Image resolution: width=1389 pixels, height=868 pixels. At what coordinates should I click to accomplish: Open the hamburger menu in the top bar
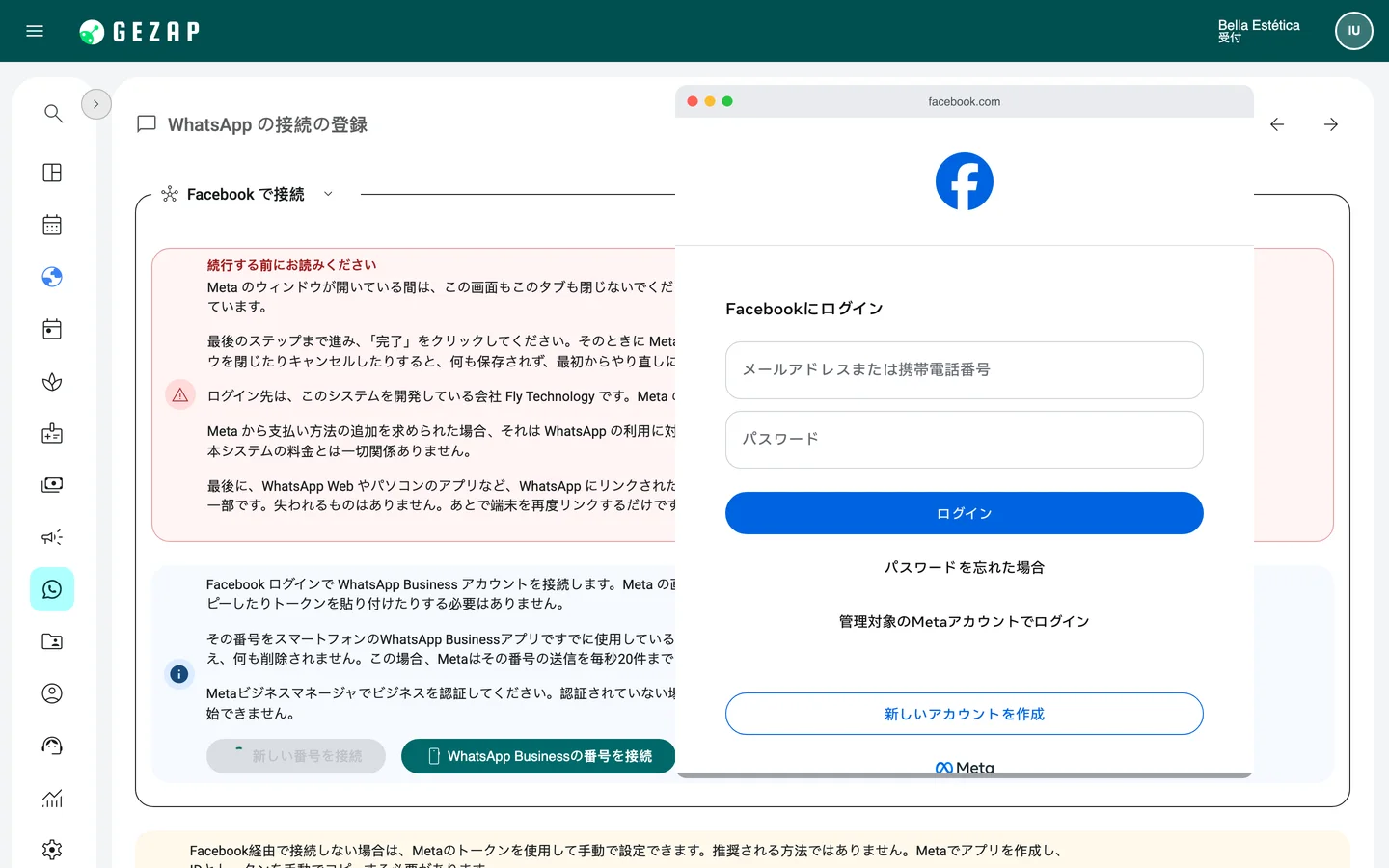[35, 31]
